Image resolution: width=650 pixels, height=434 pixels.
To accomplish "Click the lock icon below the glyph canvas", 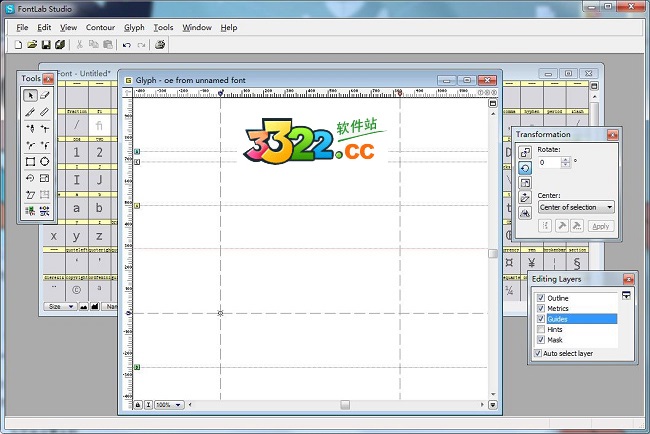I will click(136, 405).
